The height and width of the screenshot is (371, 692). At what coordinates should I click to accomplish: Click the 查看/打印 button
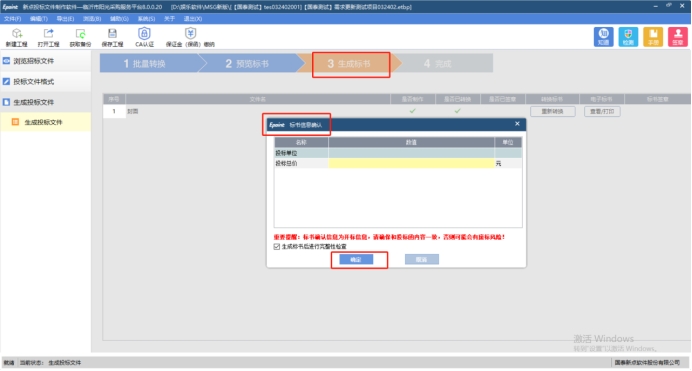pyautogui.click(x=602, y=111)
